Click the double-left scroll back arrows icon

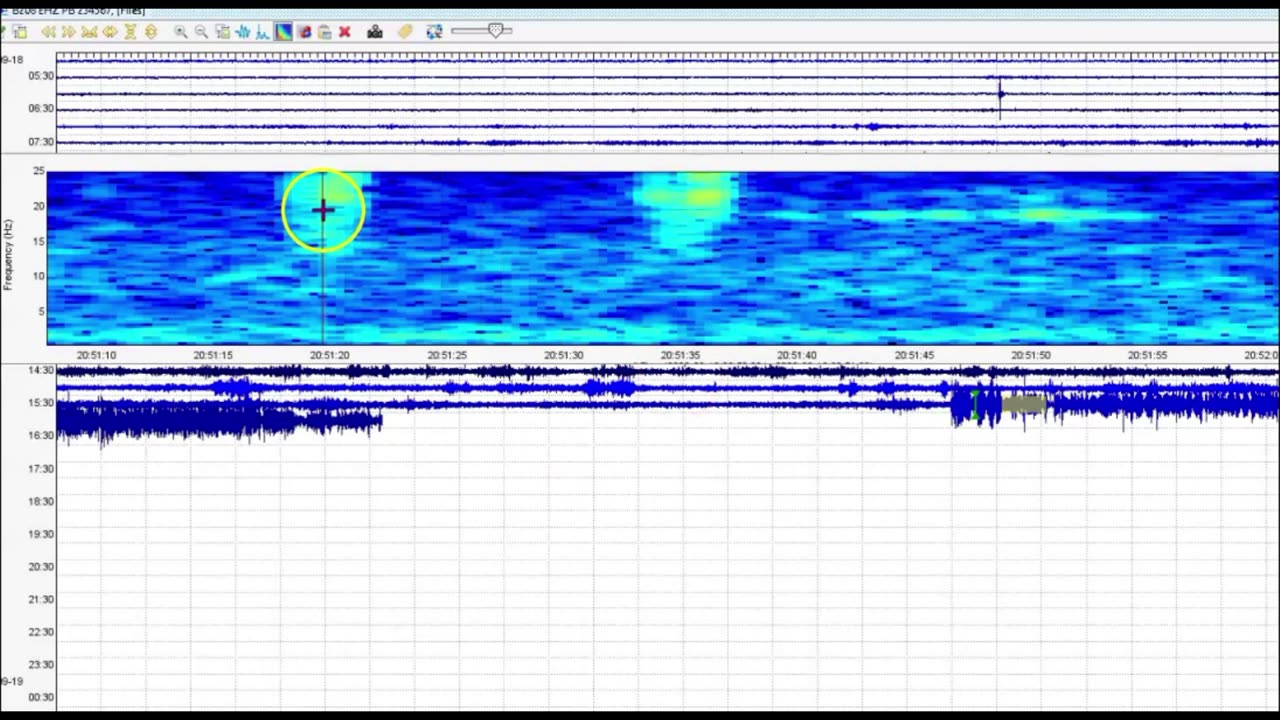48,32
